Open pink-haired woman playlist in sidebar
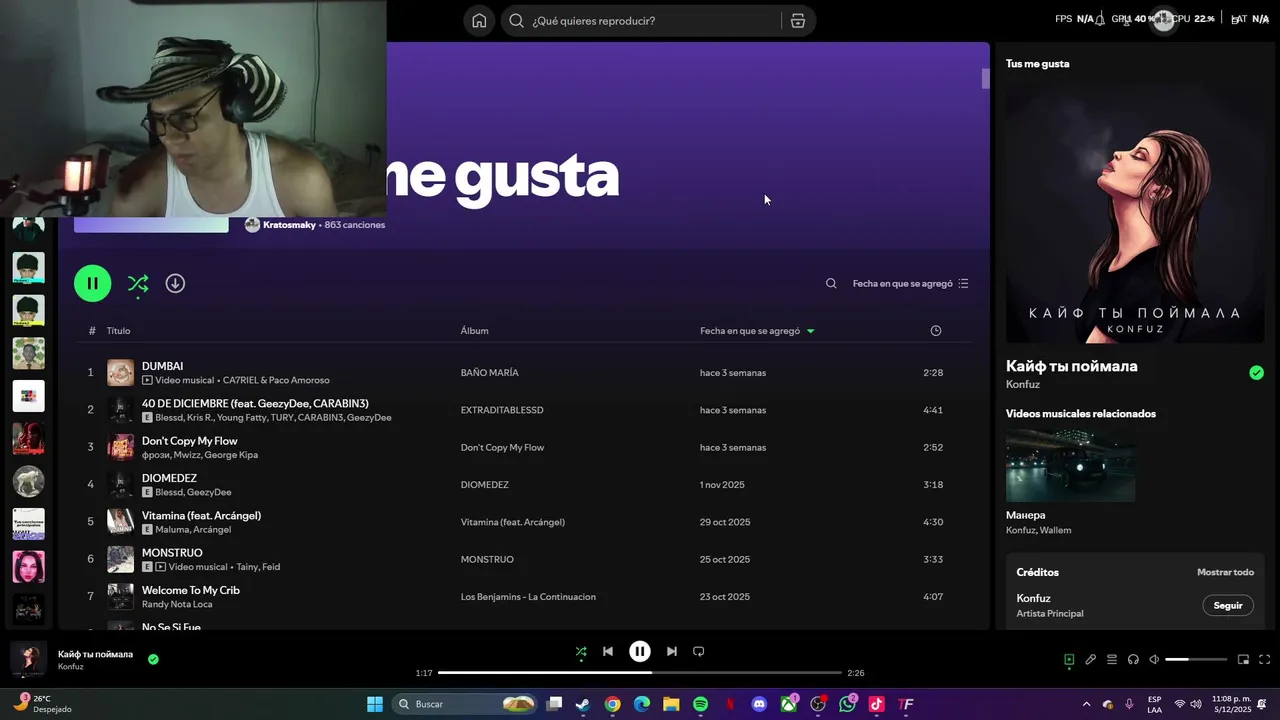Screen dimensions: 1280x720 coord(28,567)
